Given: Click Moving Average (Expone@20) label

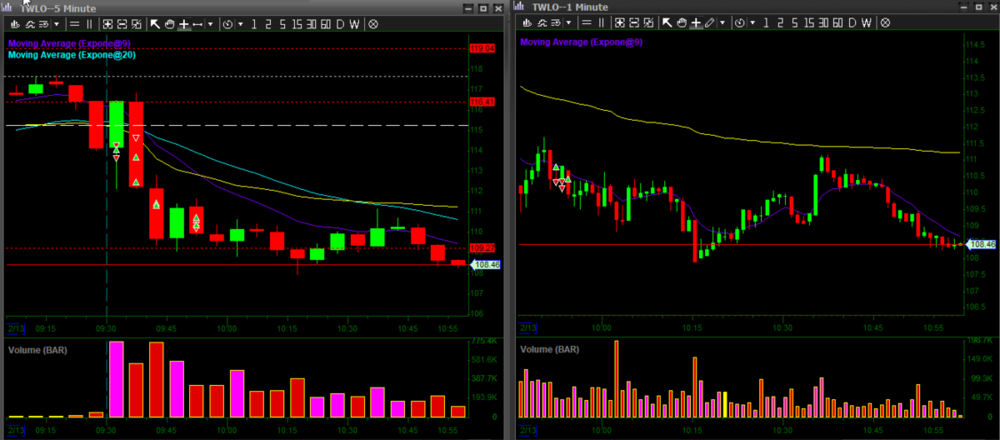Looking at the screenshot, I should 71,55.
